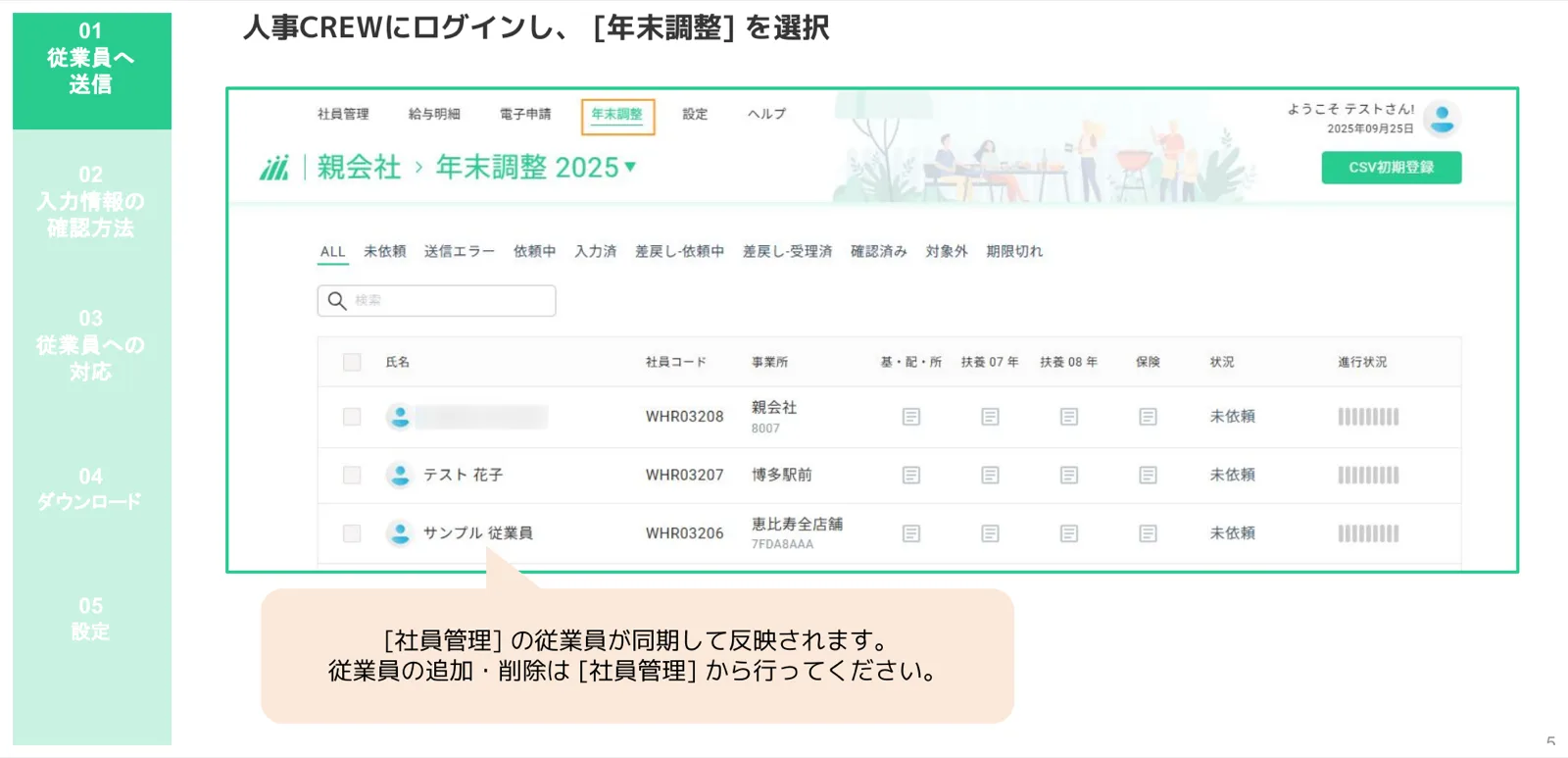The width and height of the screenshot is (1568, 758).
Task: Open 保険 document icon for サンプル 従業員
Action: click(x=1148, y=533)
